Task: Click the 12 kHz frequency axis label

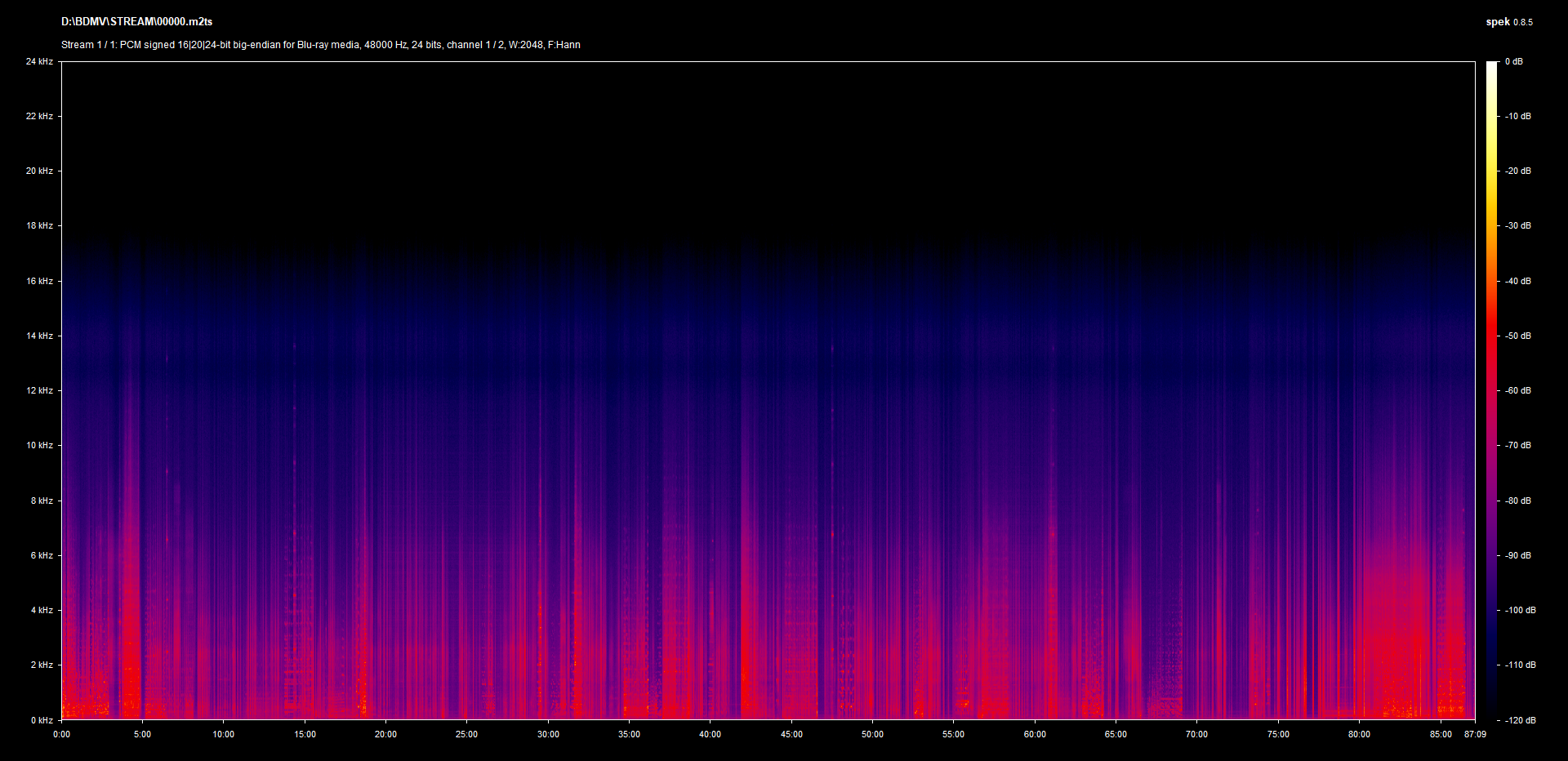Action: coord(39,391)
